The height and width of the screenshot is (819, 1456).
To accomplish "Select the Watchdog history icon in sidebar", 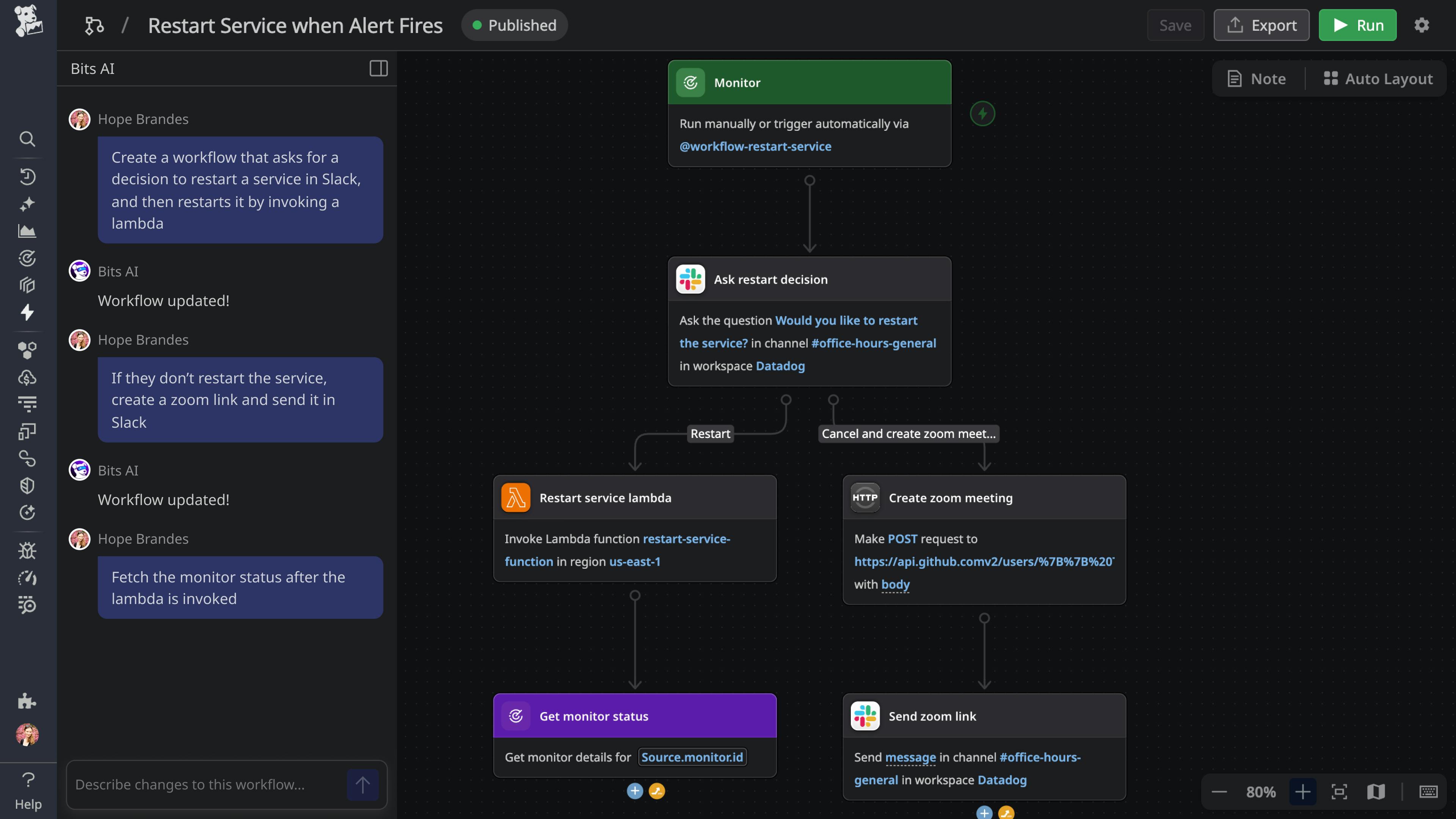I will point(27,176).
